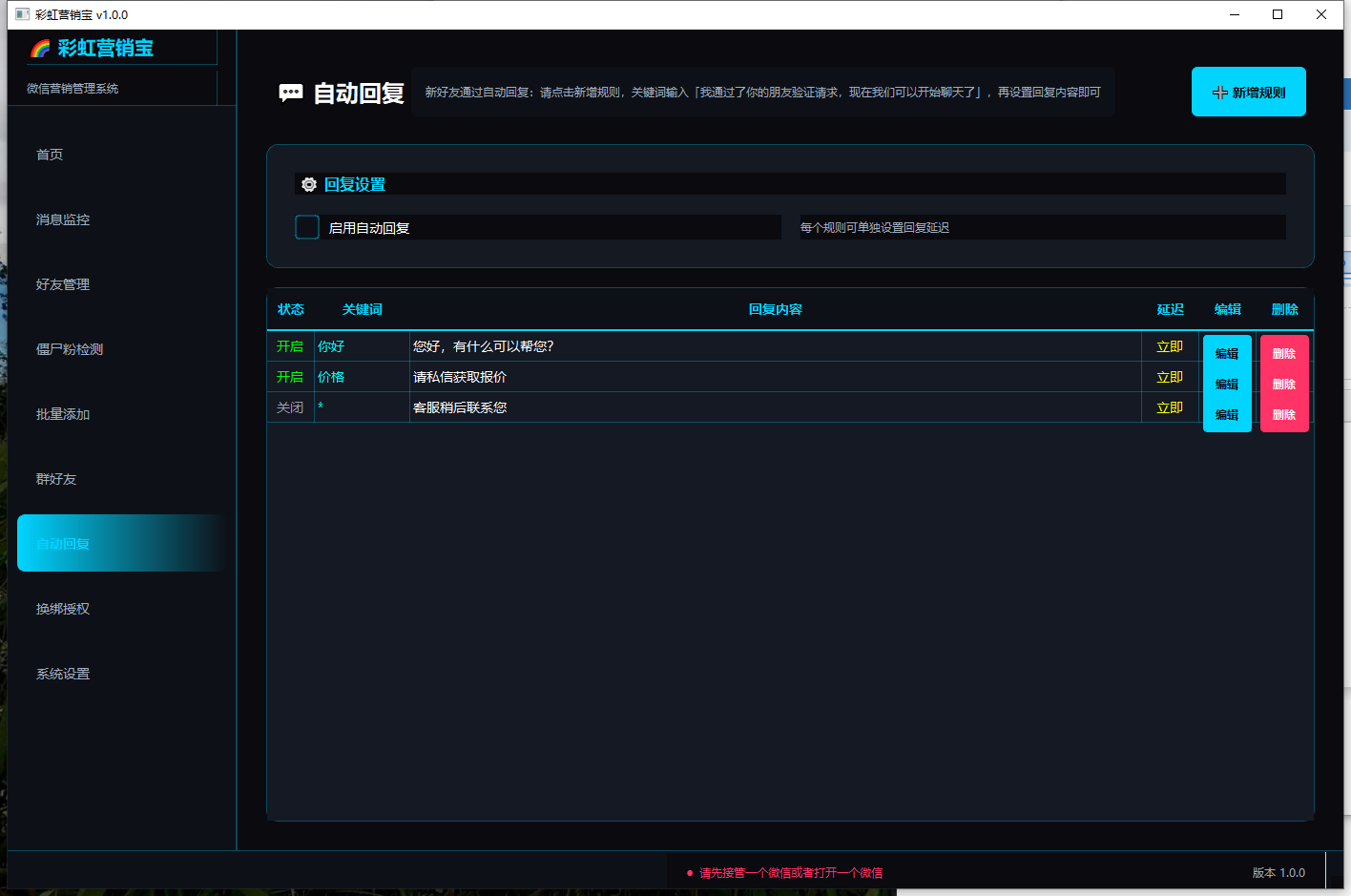Edit the 价格 keyword rule
This screenshot has height=896, width=1351.
point(1227,385)
